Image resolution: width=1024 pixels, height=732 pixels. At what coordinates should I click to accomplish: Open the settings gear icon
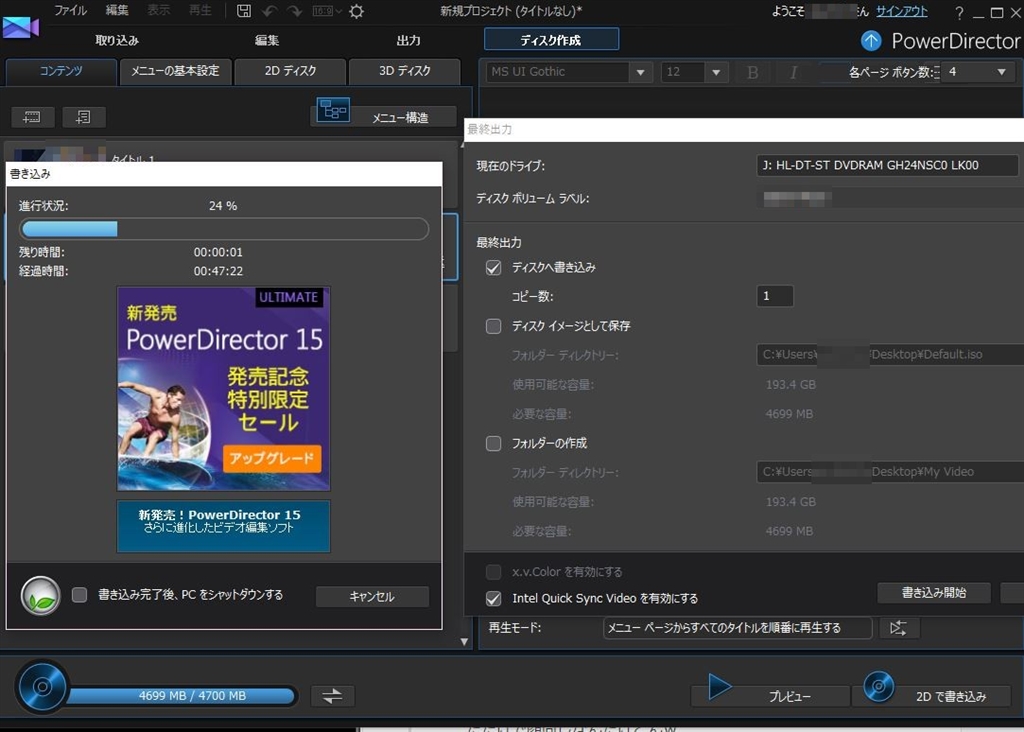pyautogui.click(x=356, y=11)
